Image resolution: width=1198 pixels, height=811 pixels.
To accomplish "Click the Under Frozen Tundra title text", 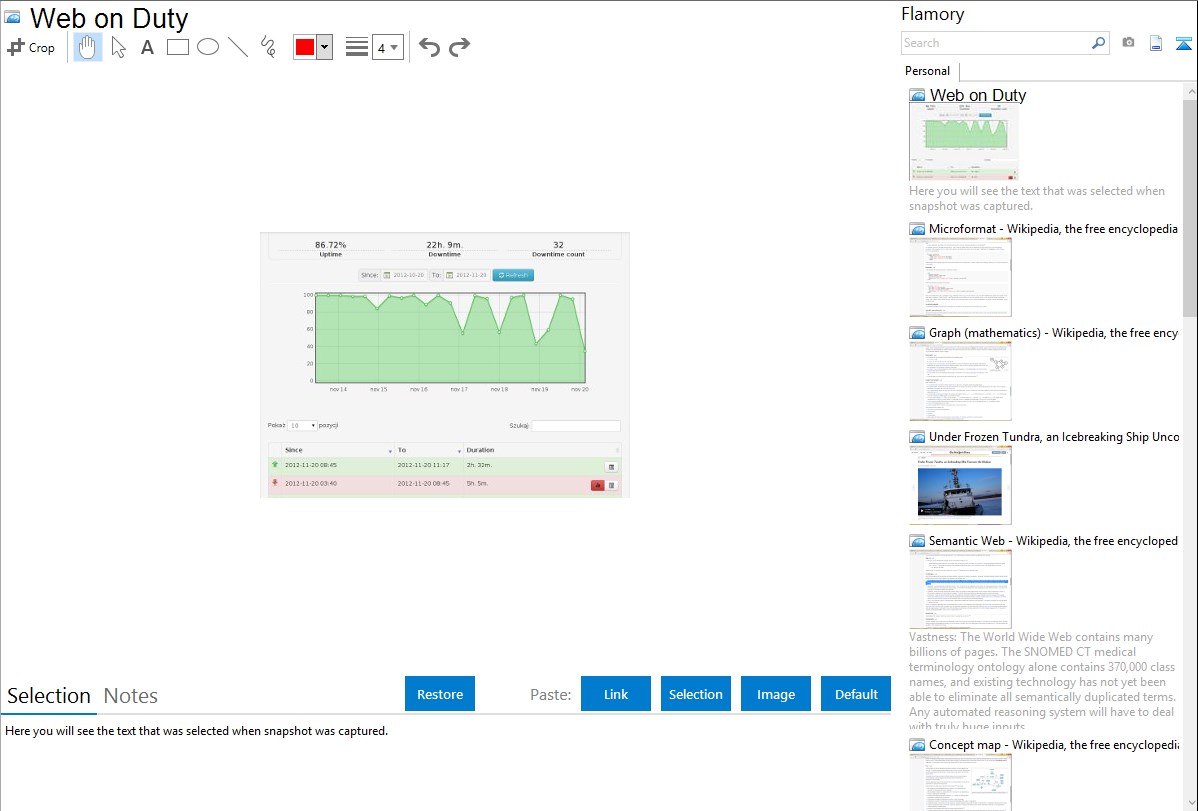I will pos(1054,436).
